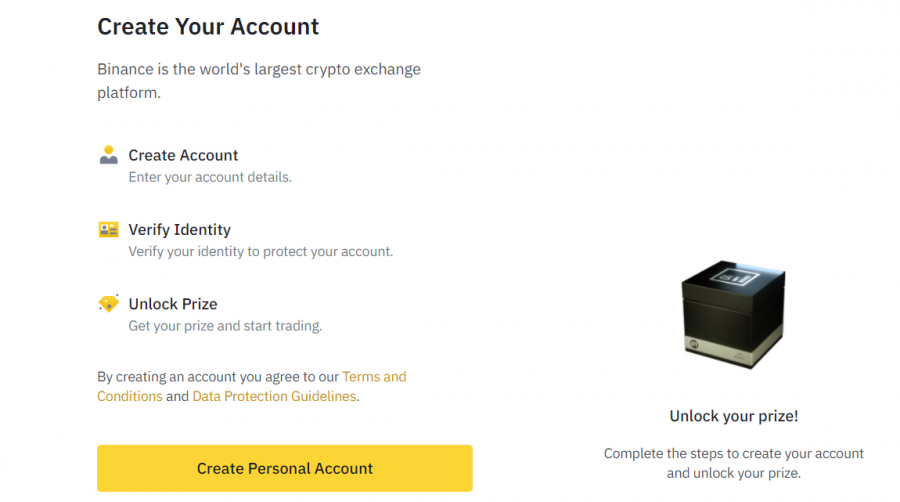Click the Create Your Account heading
This screenshot has height=502, width=900.
(x=208, y=26)
